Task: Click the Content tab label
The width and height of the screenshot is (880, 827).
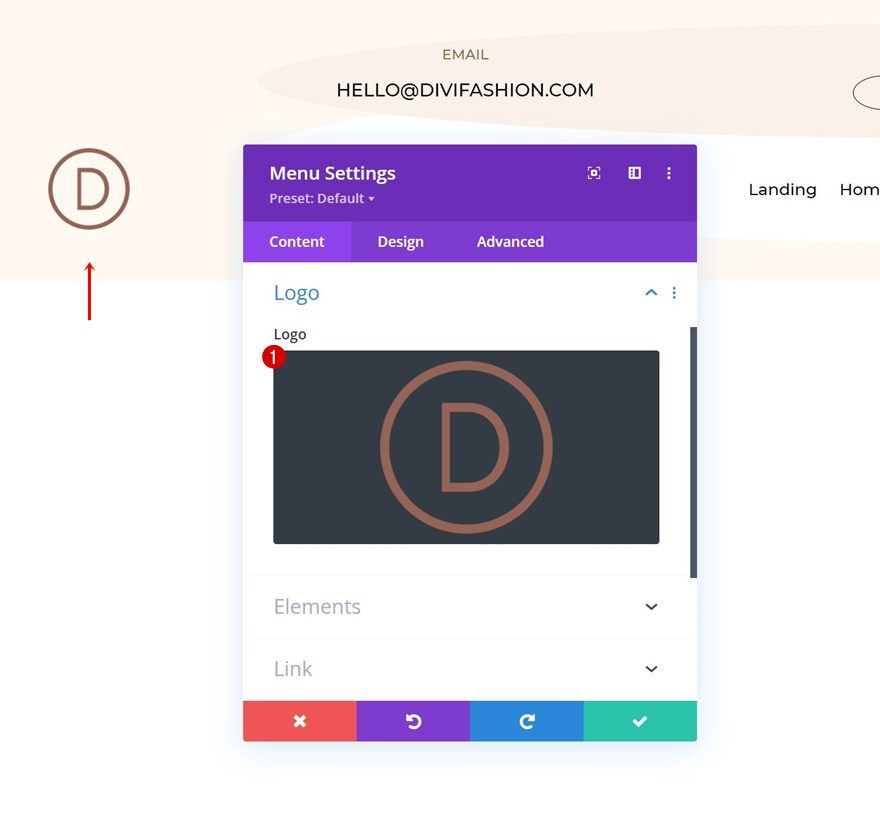Action: coord(296,241)
